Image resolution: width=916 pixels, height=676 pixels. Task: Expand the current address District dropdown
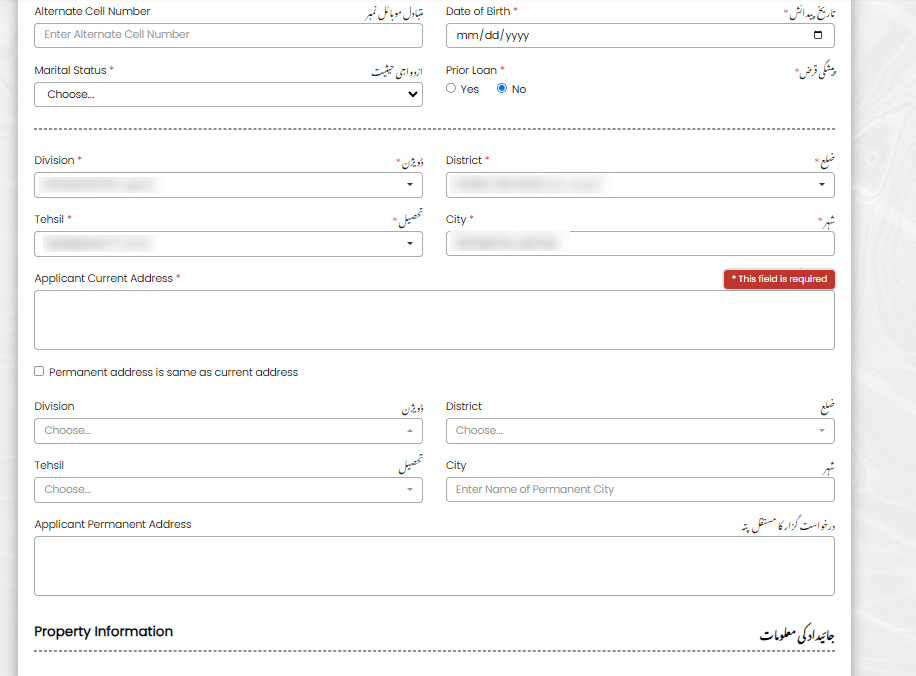640,185
